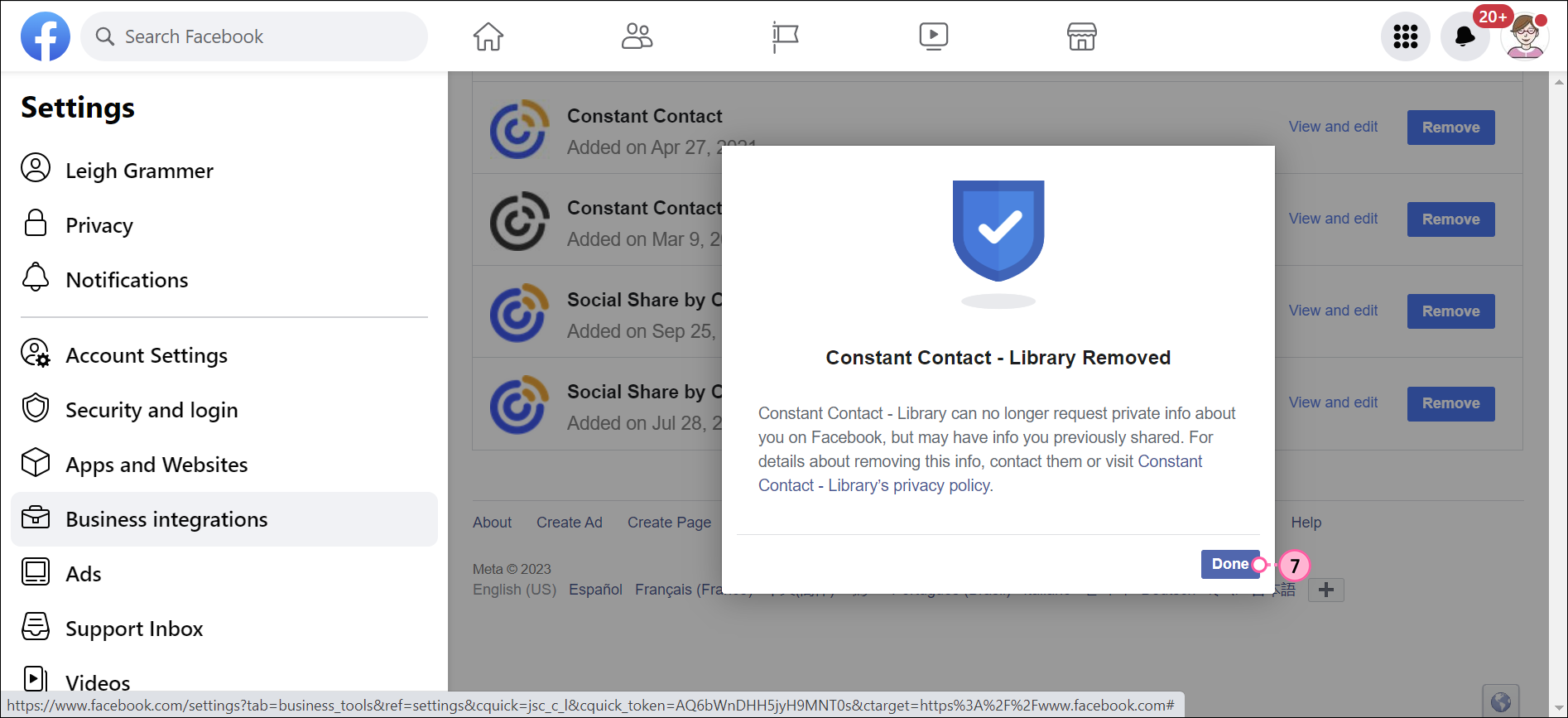Remove Social Share added Jul 28
This screenshot has height=718, width=1568.
[1450, 403]
